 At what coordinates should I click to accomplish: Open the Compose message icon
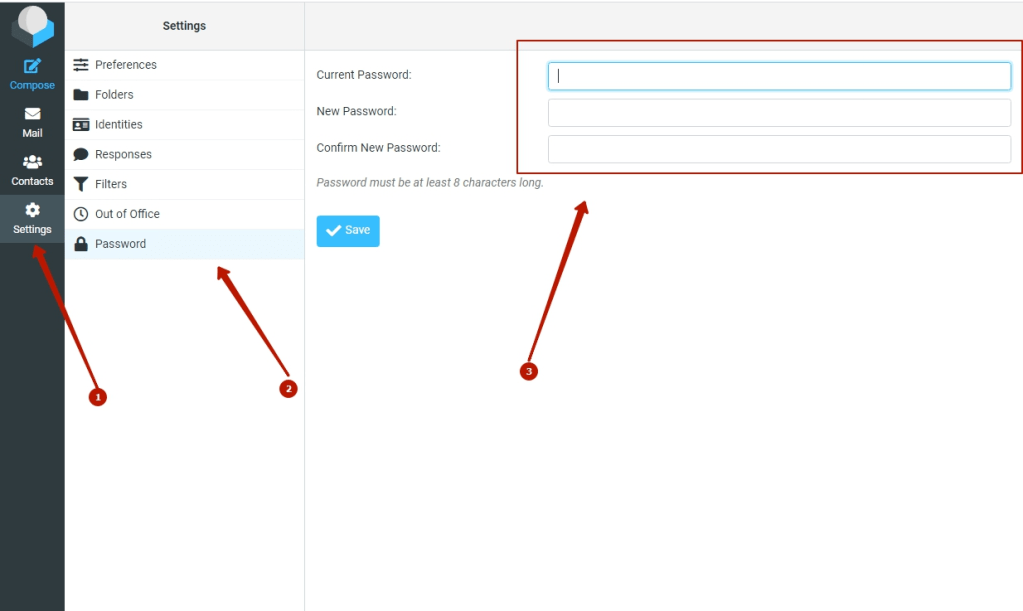(x=32, y=67)
